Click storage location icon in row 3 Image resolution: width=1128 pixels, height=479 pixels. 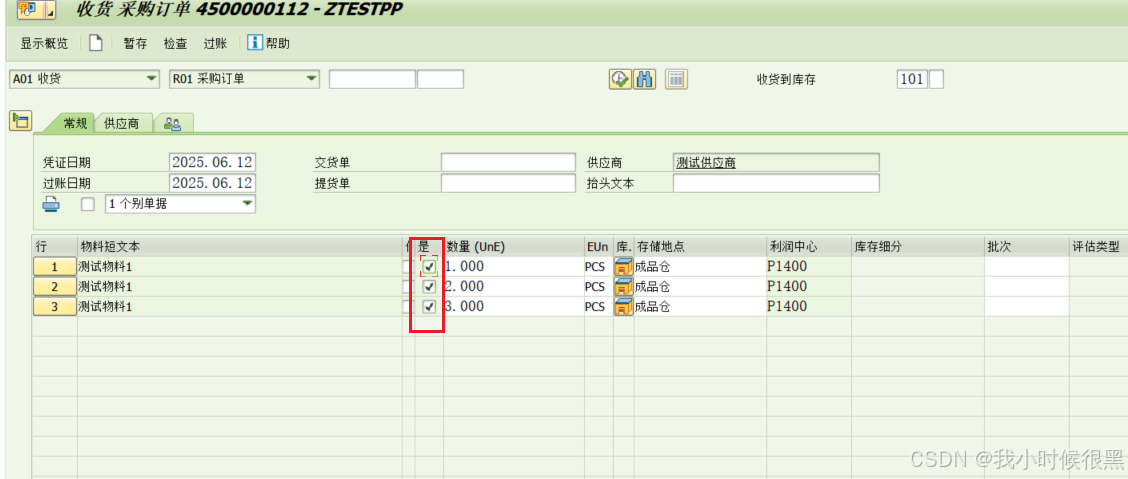[x=623, y=307]
